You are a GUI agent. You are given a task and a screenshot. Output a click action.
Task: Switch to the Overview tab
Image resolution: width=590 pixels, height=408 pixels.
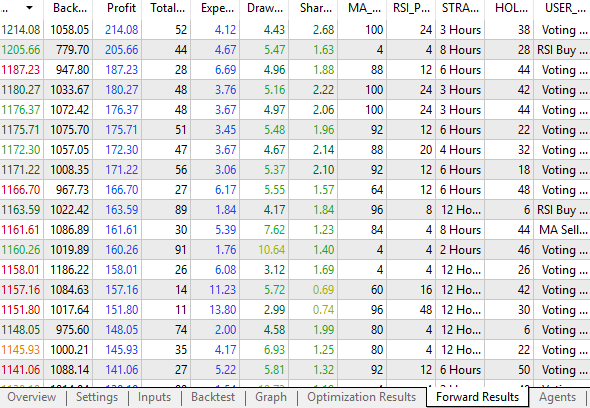[32, 397]
